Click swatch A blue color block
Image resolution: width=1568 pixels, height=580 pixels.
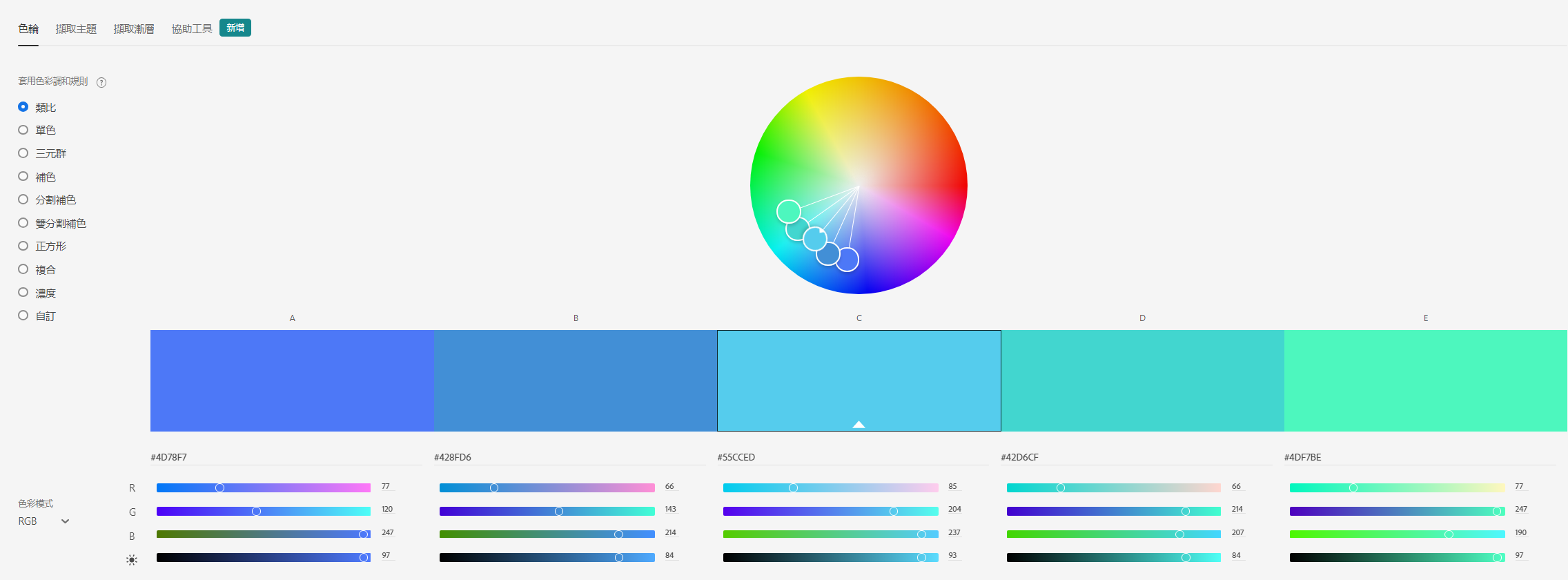tap(292, 380)
